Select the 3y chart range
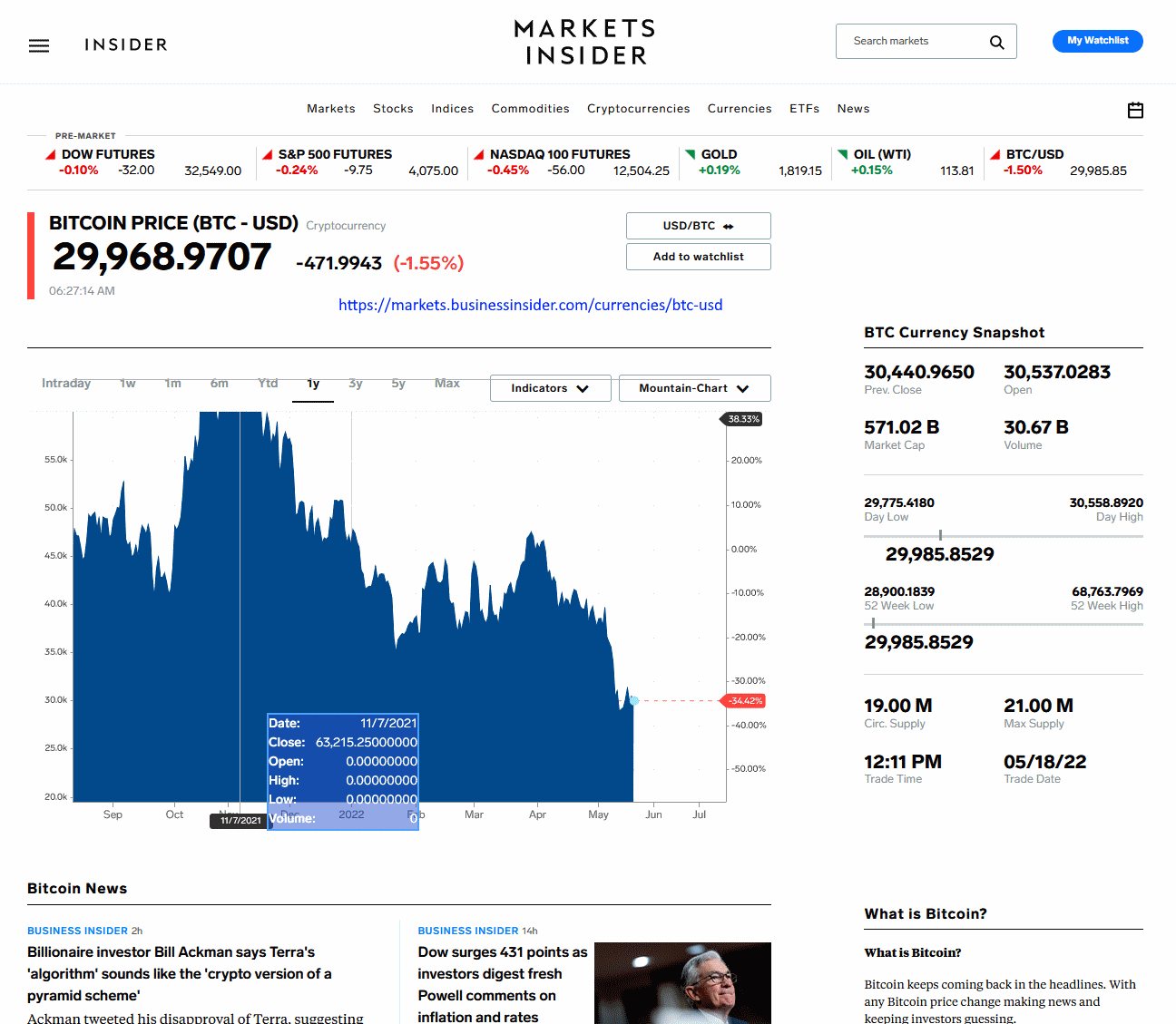 pyautogui.click(x=356, y=384)
